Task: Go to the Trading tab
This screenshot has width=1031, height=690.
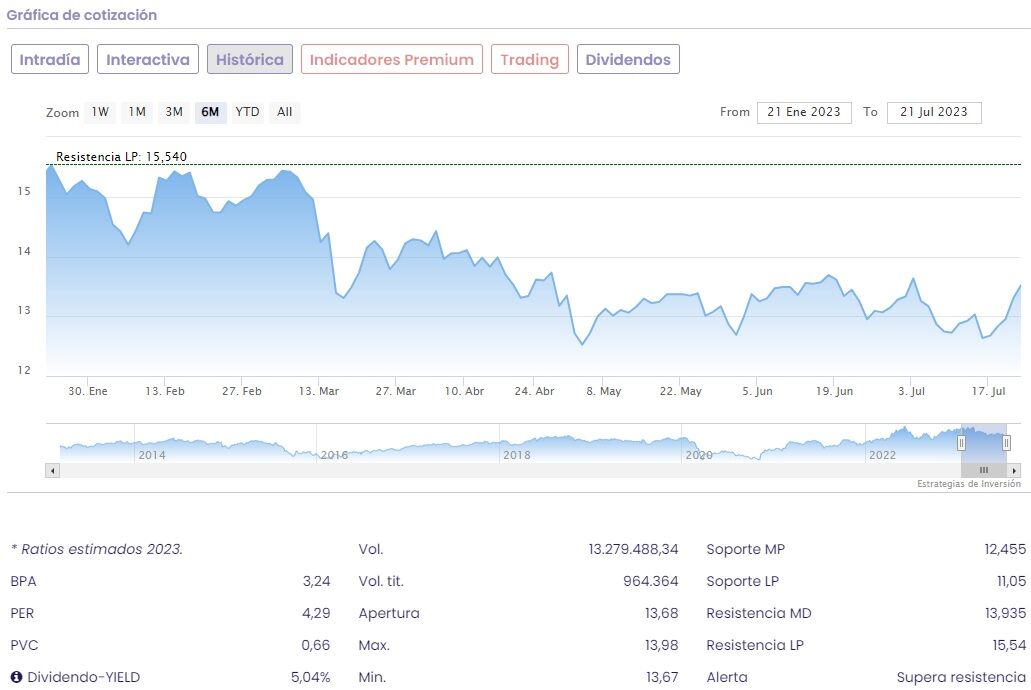Action: click(530, 59)
